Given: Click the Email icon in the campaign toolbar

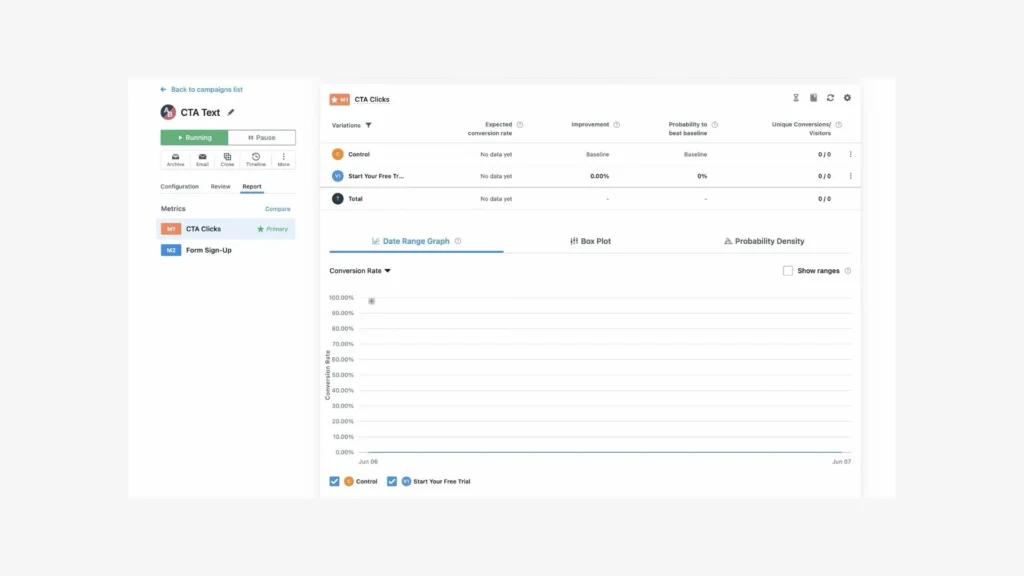Looking at the screenshot, I should (202, 159).
